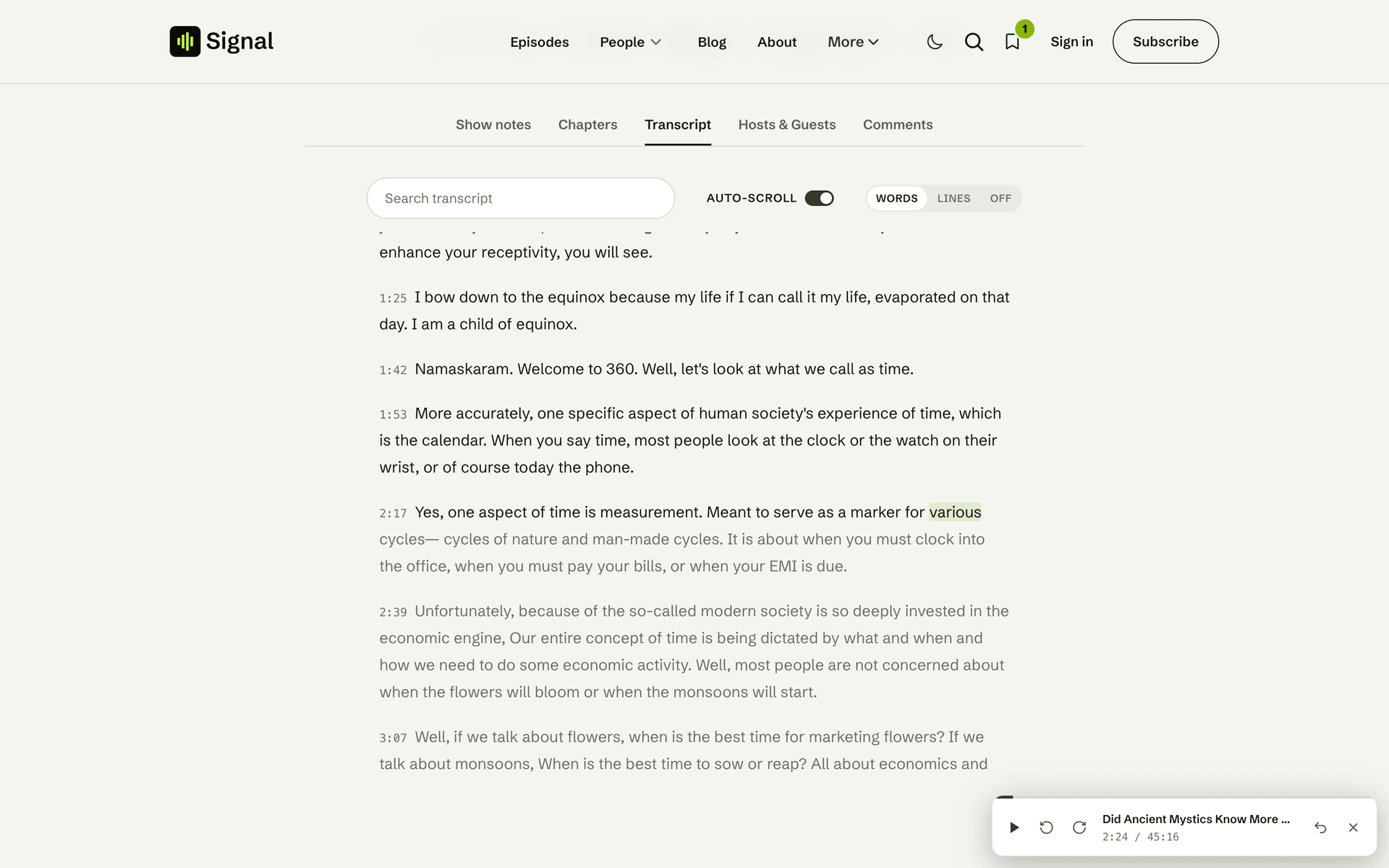
Task: Jump to timestamp 1:25
Action: pyautogui.click(x=393, y=298)
